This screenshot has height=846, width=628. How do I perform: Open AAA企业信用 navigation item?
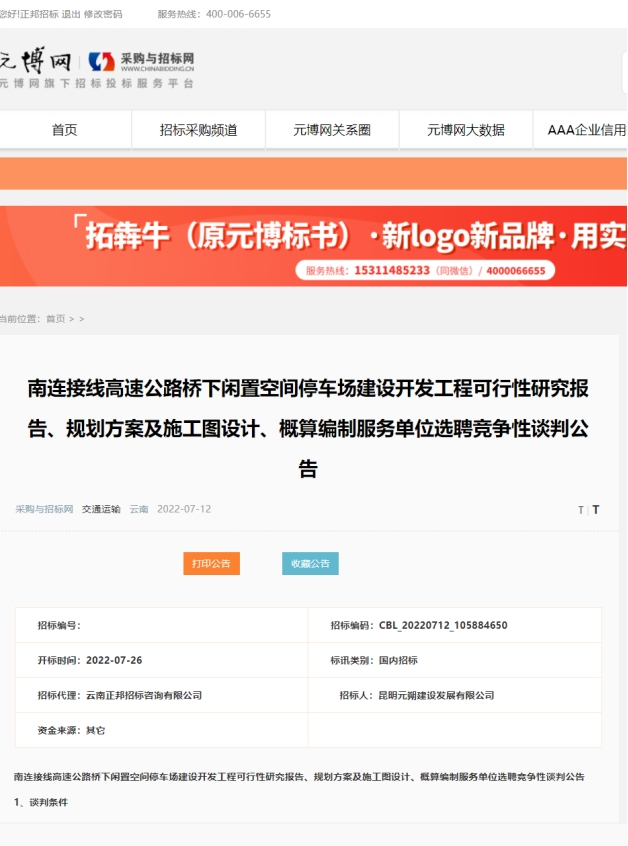click(x=586, y=130)
